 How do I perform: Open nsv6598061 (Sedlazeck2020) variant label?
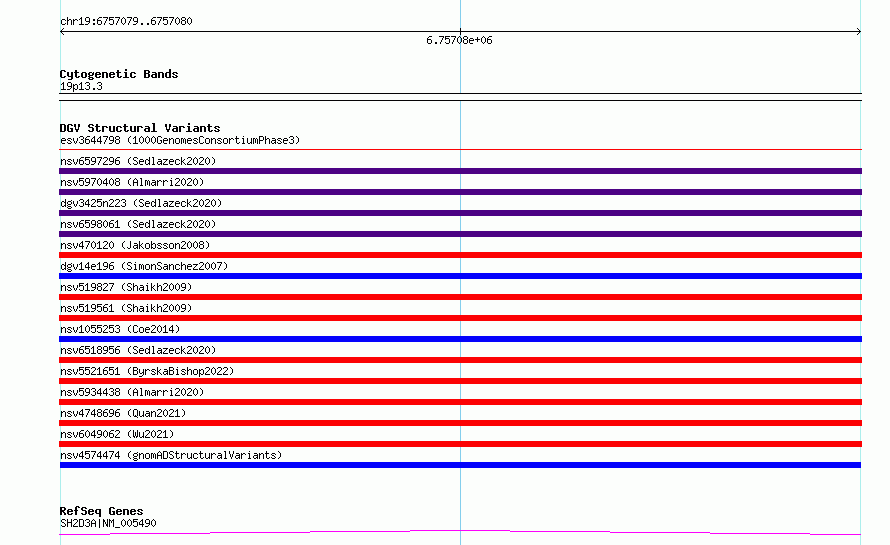[x=138, y=224]
